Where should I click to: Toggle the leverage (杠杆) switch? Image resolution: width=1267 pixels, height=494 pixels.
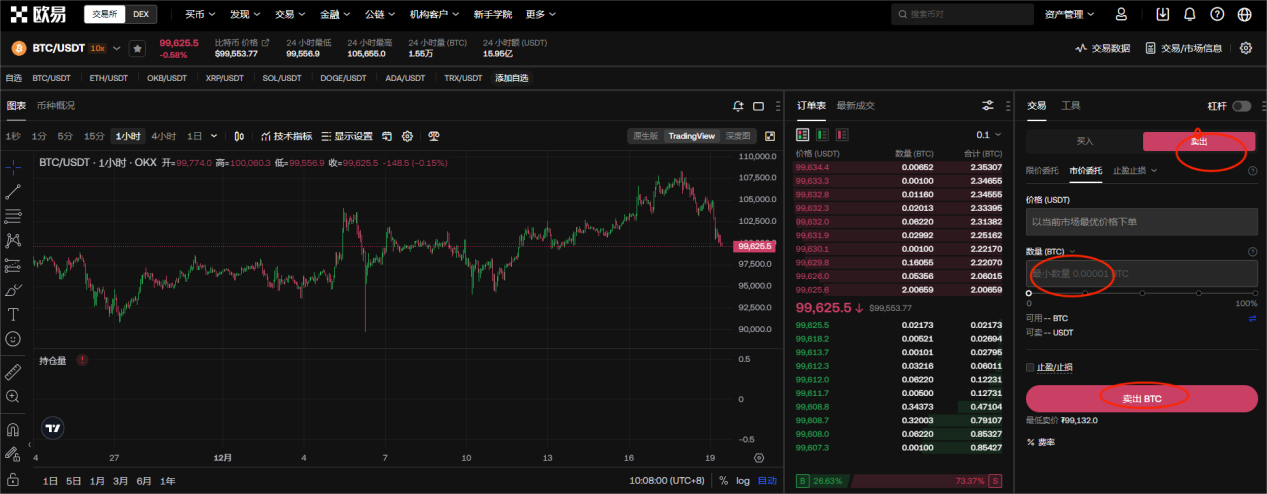1241,106
